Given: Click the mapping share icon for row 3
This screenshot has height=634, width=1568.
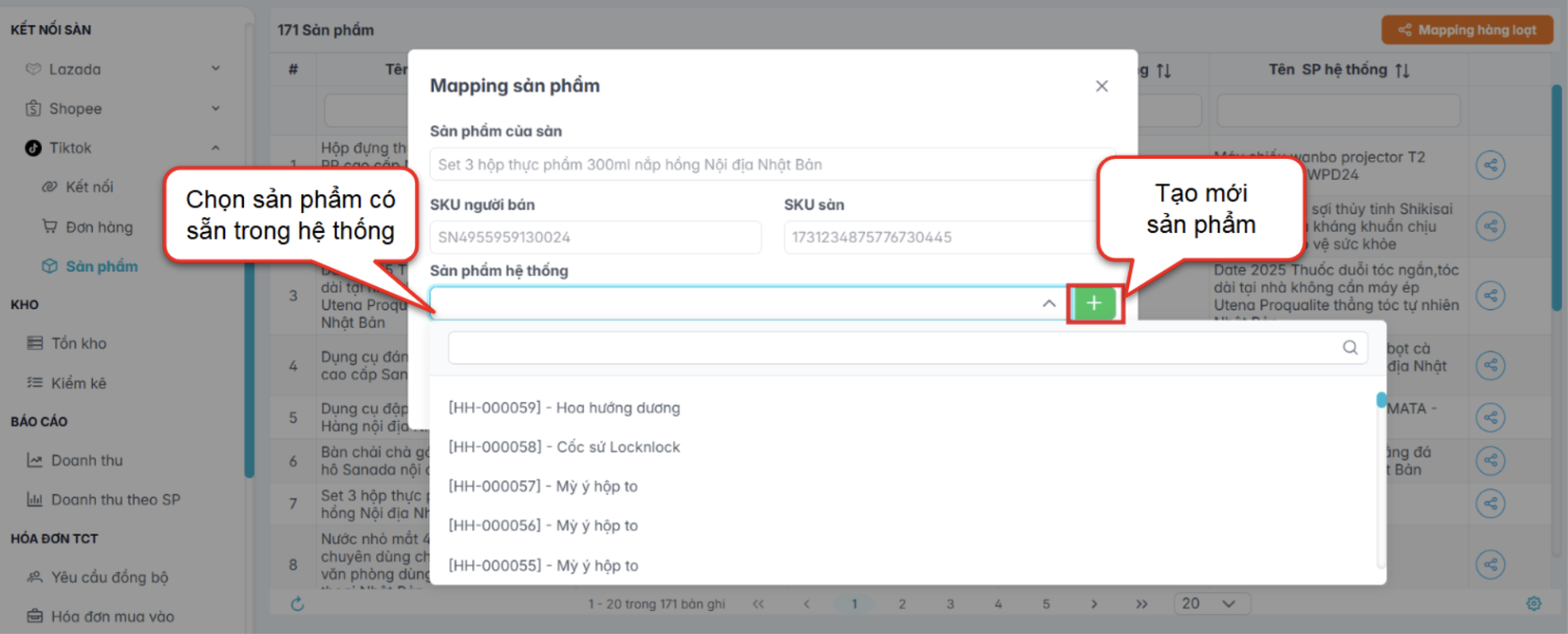Looking at the screenshot, I should click(x=1490, y=296).
